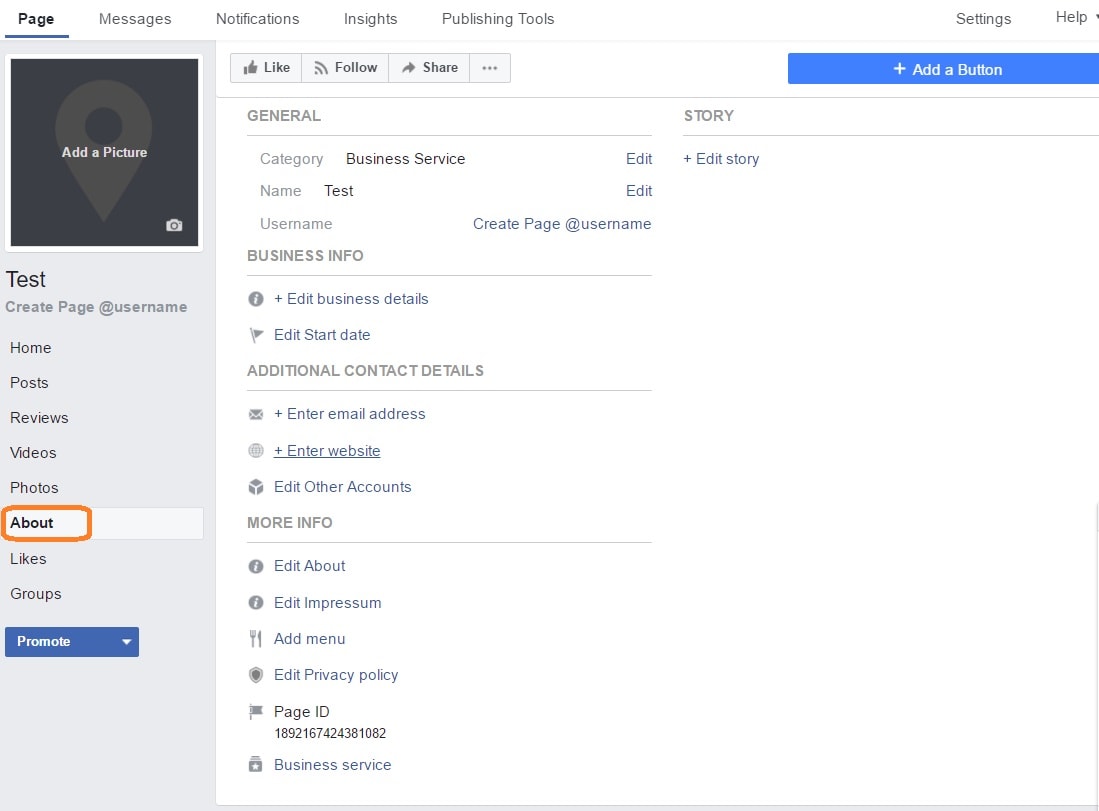
Task: Click the flag icon beside Edit Start date
Action: [257, 335]
